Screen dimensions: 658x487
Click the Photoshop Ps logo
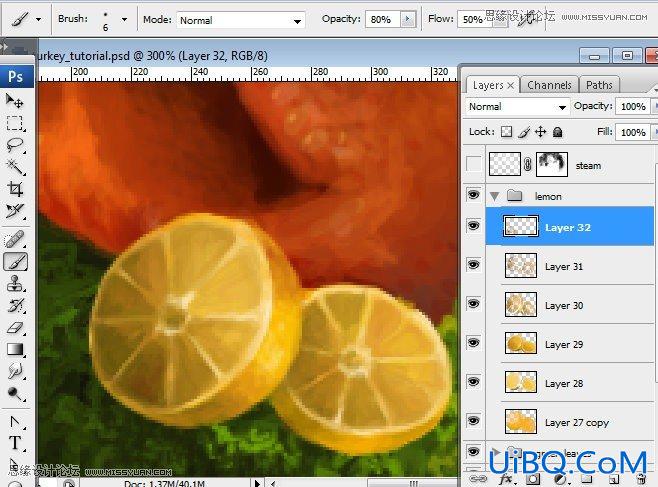16,76
